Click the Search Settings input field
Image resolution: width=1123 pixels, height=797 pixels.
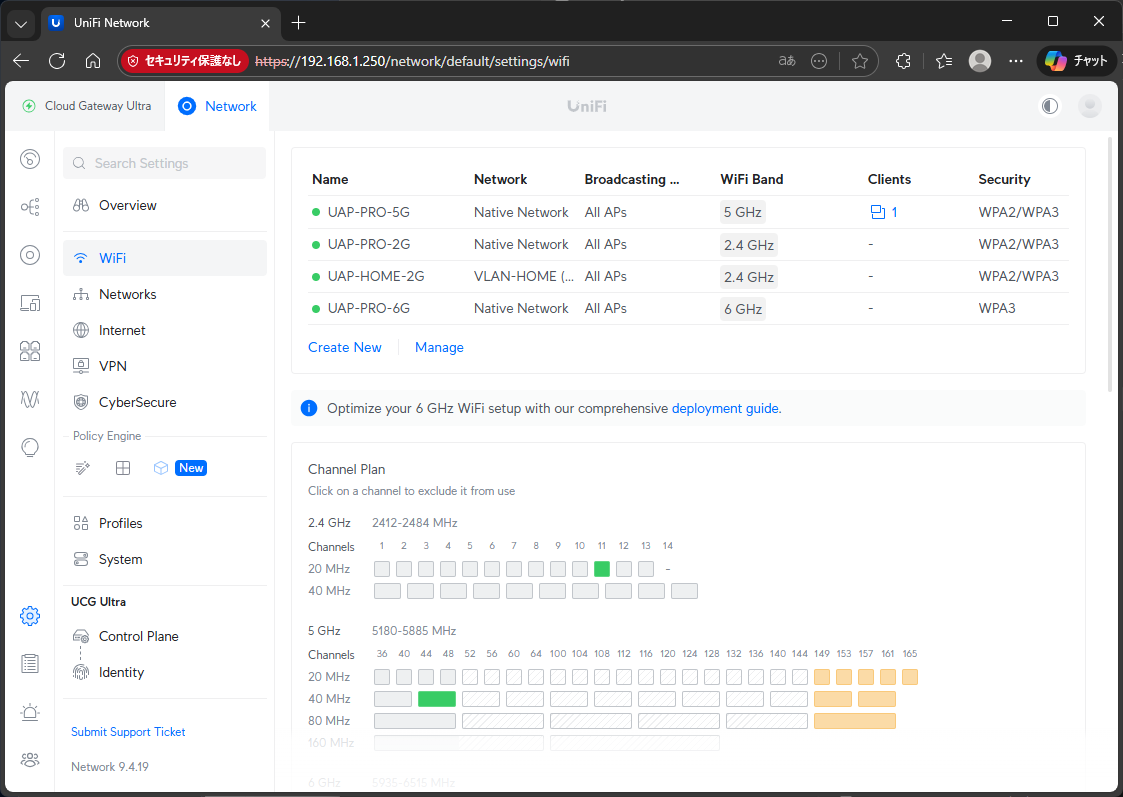click(165, 163)
